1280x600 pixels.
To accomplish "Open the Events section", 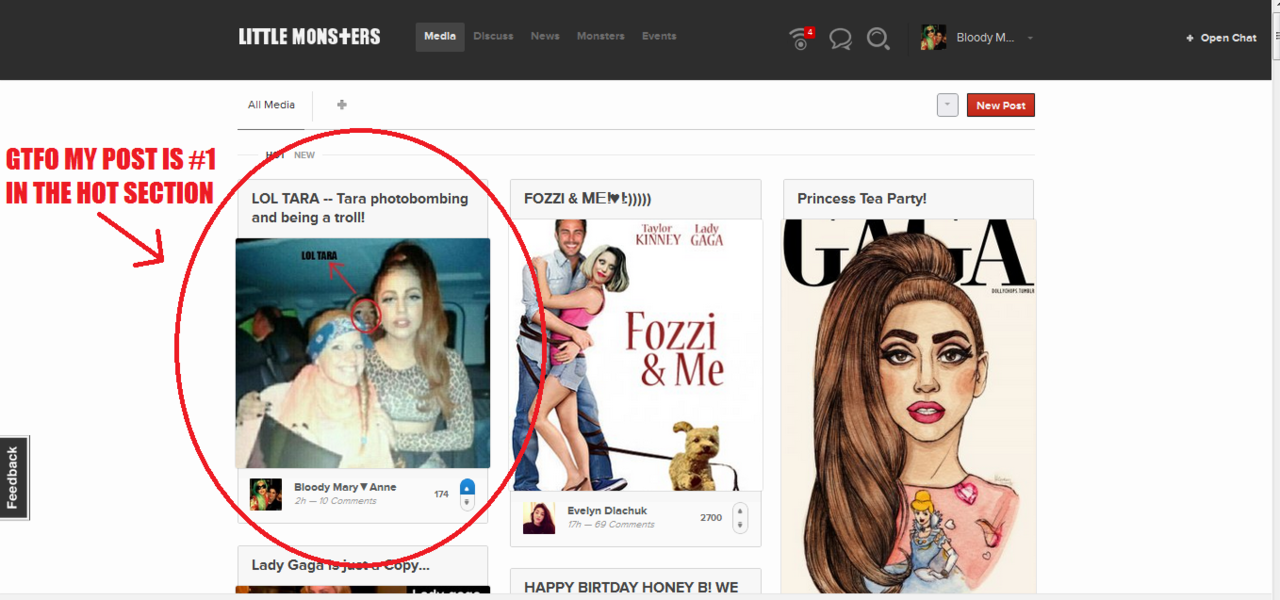I will [659, 36].
